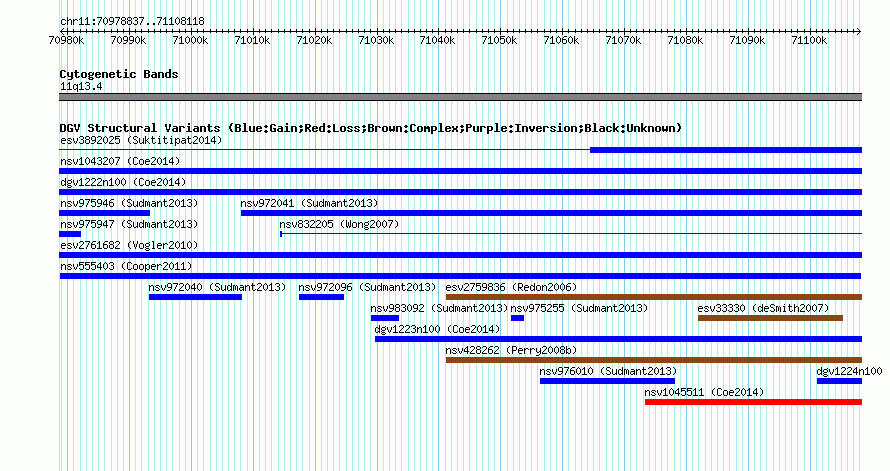Screen dimensions: 890x471
Task: Click the blue bar of nsv976010
Action: pyautogui.click(x=607, y=381)
